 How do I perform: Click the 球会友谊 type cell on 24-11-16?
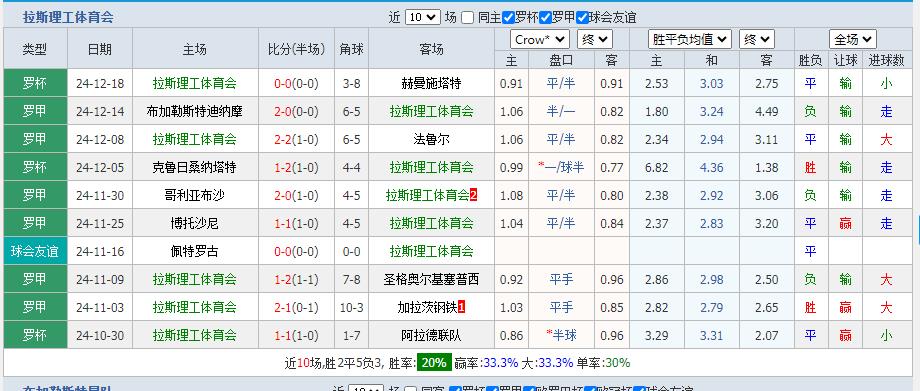pyautogui.click(x=35, y=251)
